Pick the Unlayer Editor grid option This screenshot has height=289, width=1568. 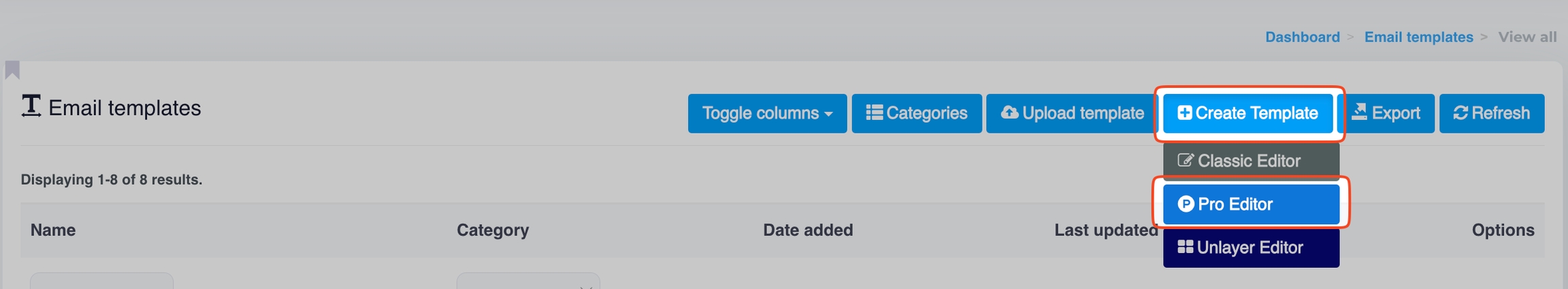[1250, 247]
